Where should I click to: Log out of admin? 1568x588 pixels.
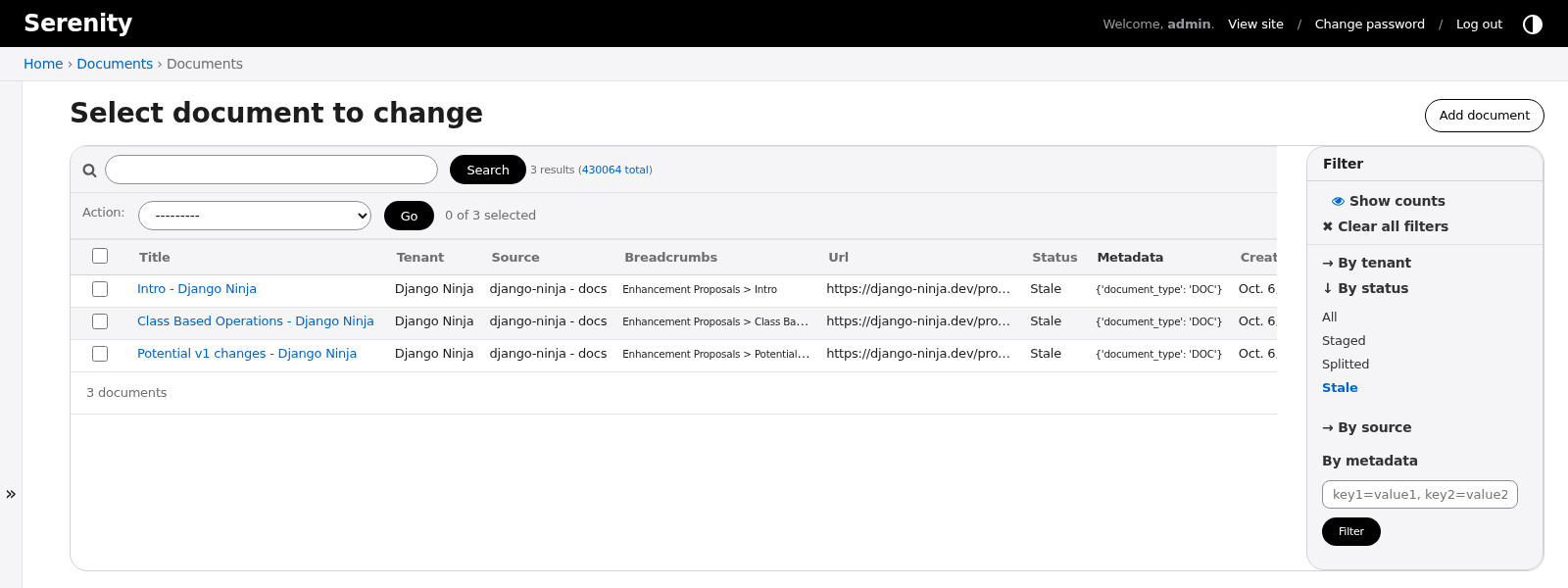pos(1479,24)
